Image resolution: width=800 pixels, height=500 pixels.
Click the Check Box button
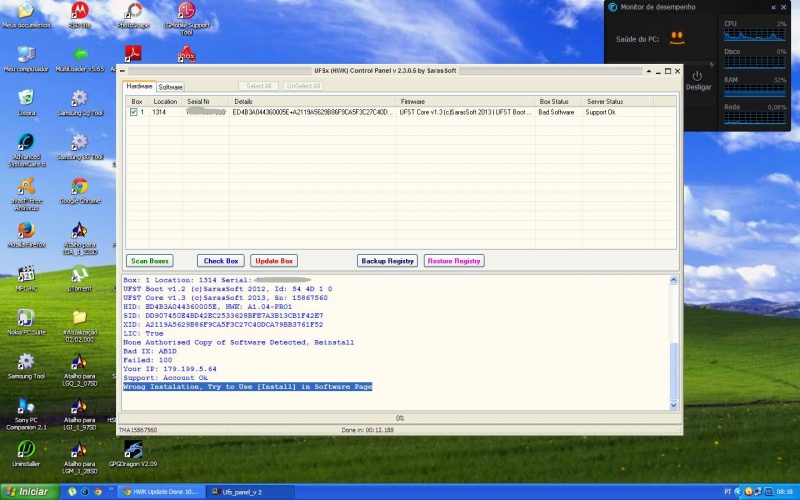221,261
